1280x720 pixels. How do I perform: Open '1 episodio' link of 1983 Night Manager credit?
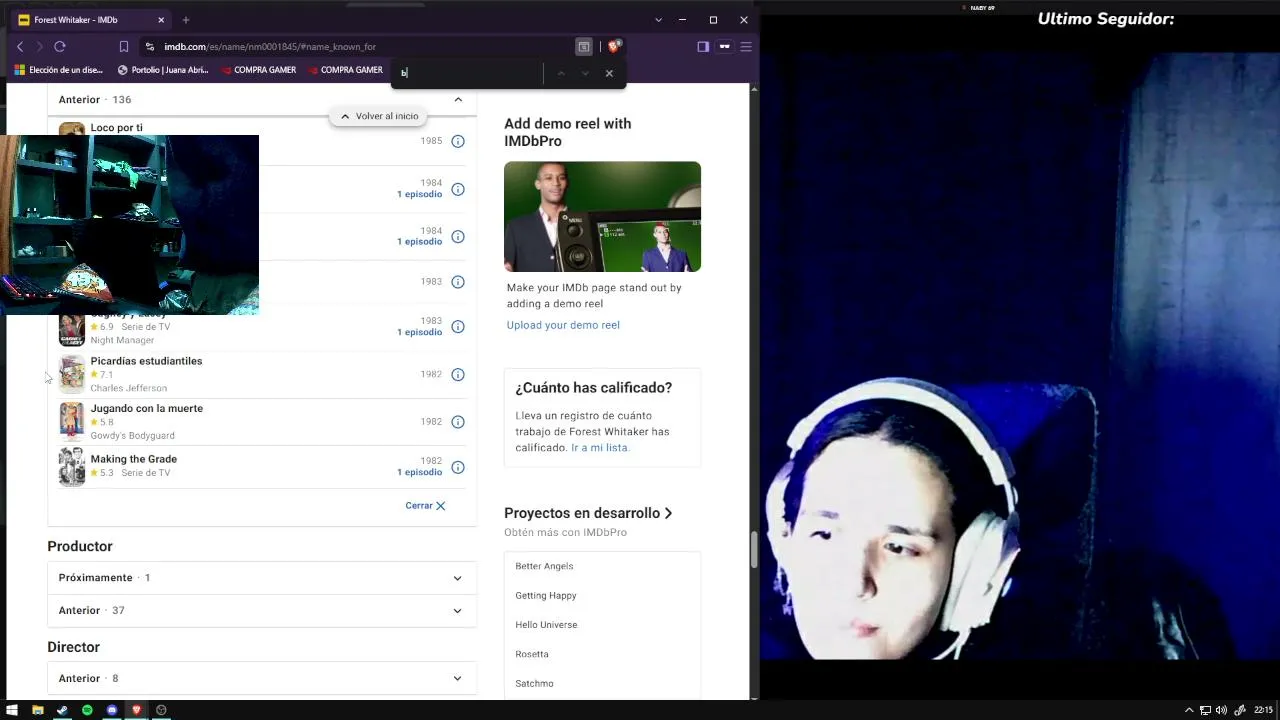click(x=419, y=332)
